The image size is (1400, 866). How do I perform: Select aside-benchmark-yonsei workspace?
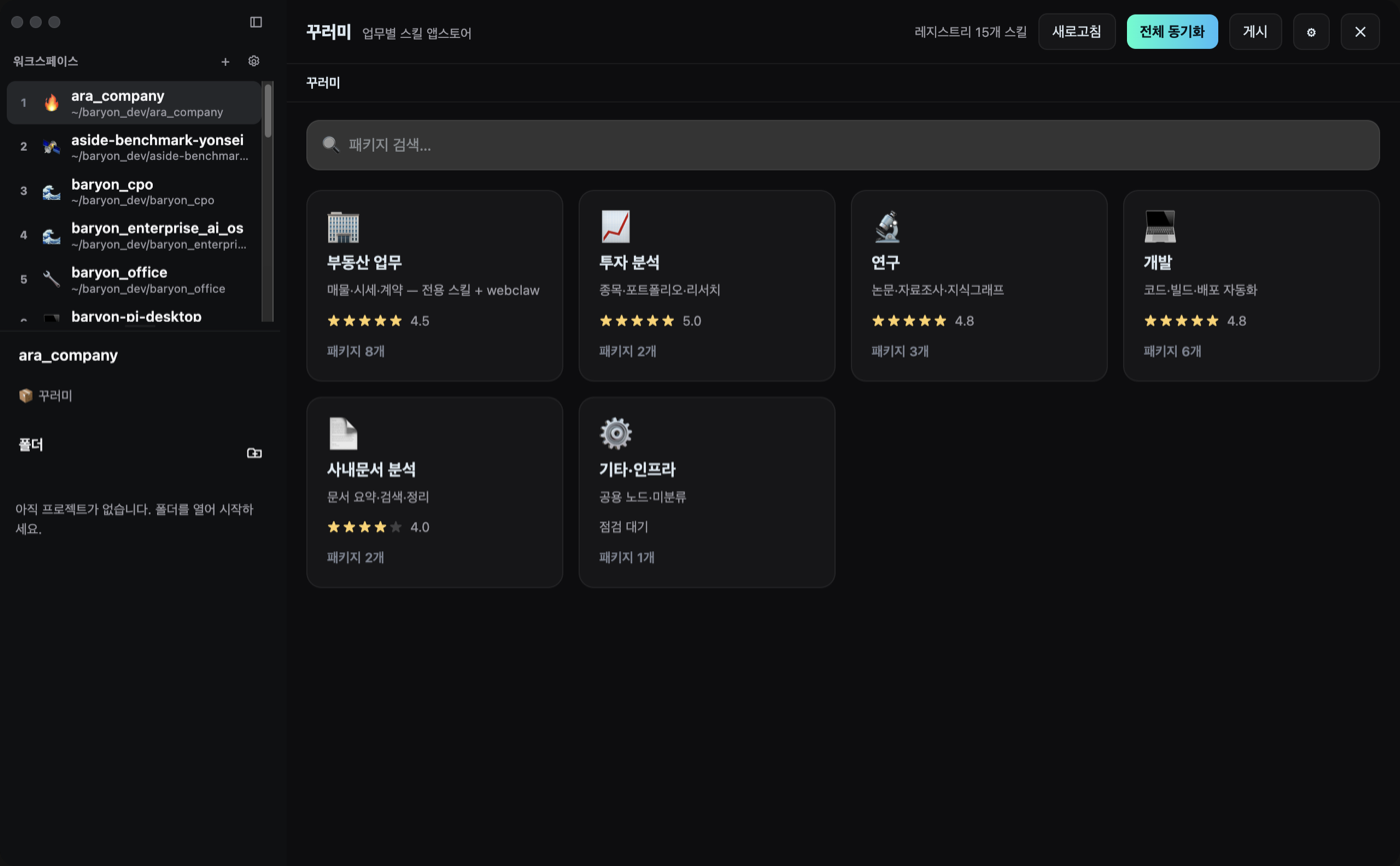tap(134, 147)
